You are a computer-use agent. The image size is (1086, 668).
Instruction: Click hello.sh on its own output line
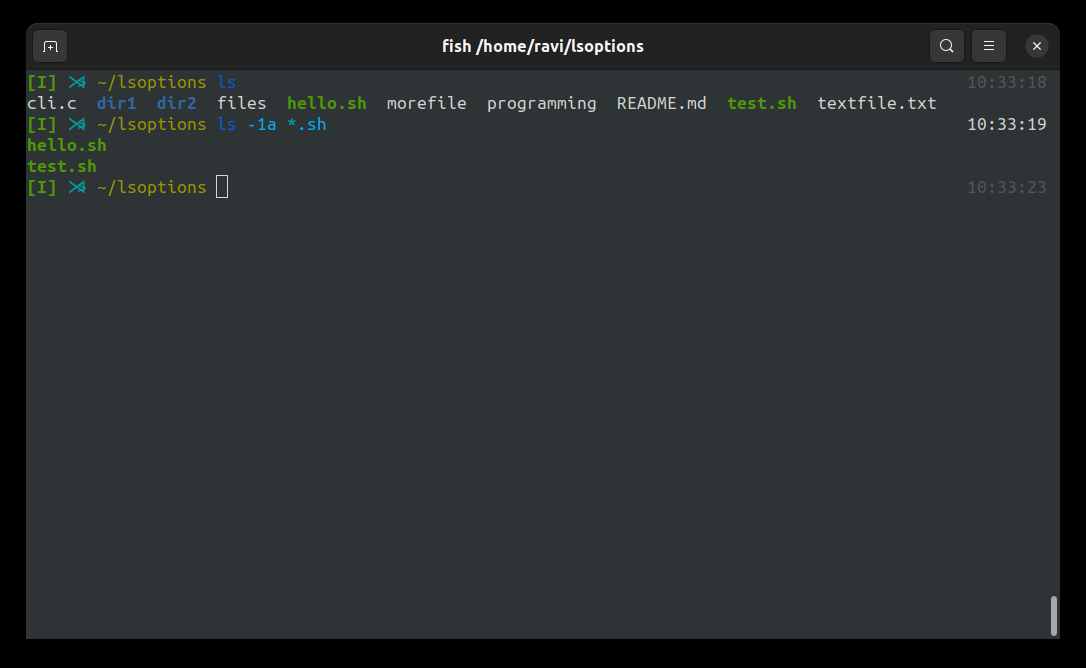(66, 145)
